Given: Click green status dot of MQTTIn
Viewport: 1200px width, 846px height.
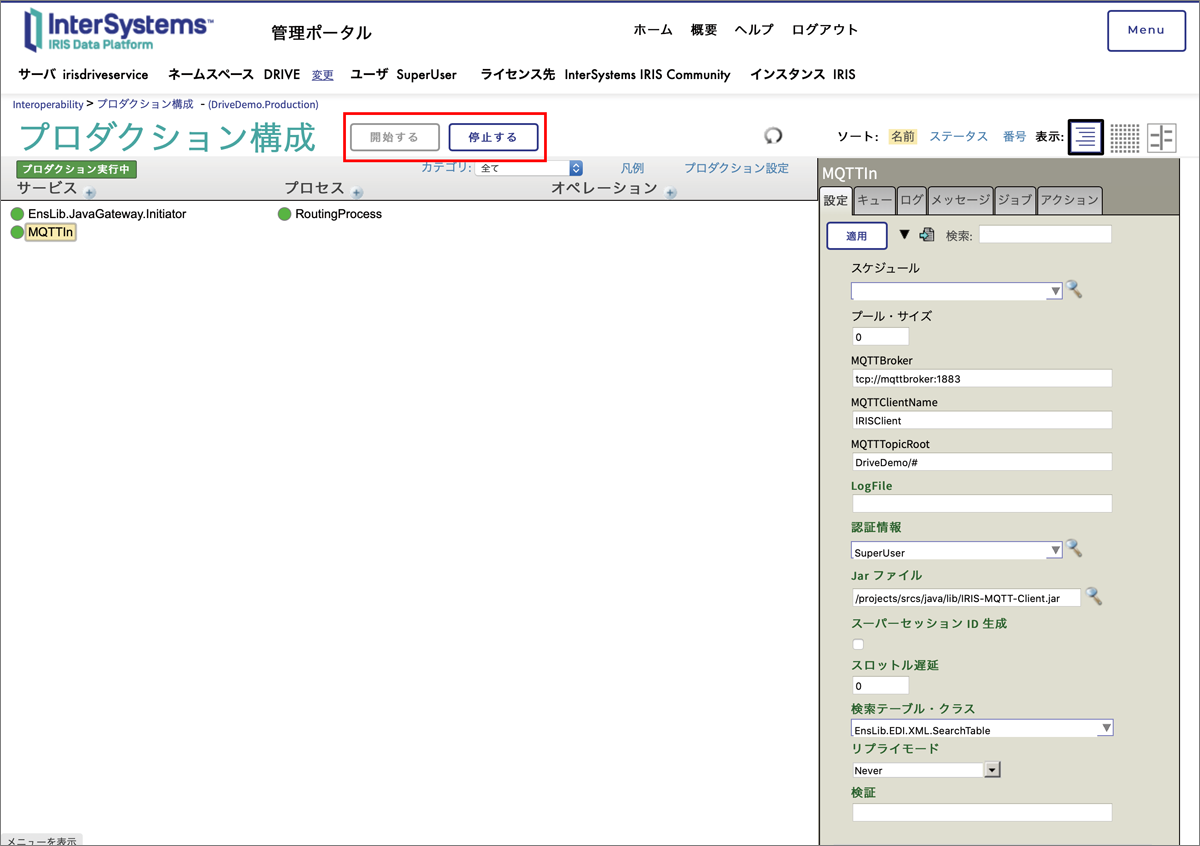Looking at the screenshot, I should [17, 232].
